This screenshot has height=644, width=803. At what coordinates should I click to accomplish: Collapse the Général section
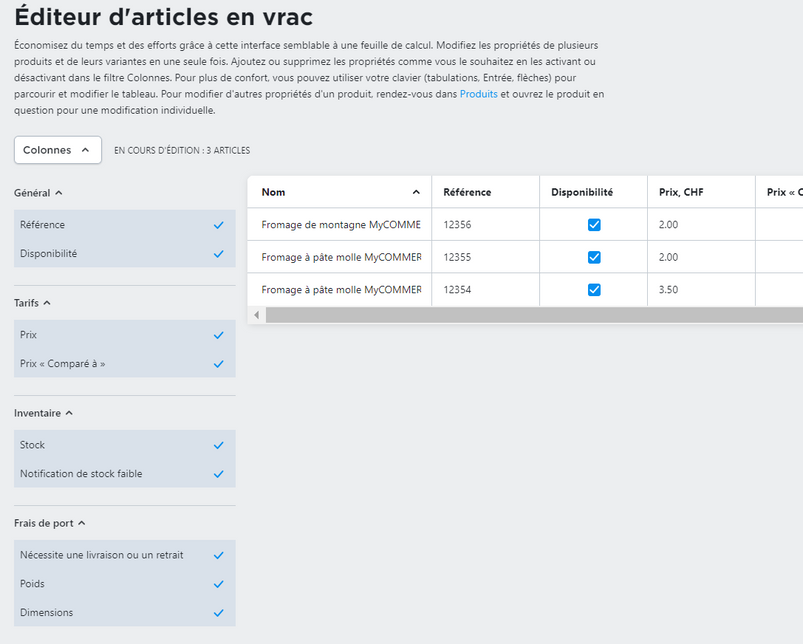(38, 193)
